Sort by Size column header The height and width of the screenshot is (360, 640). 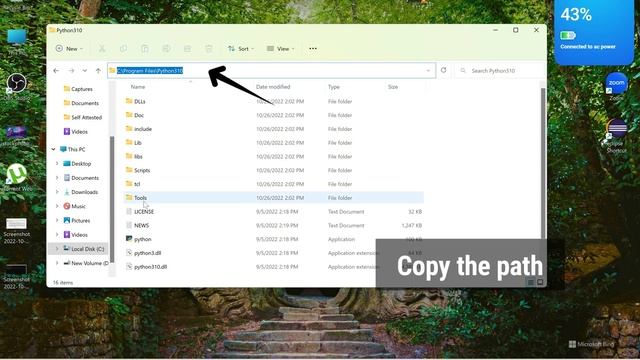393,87
